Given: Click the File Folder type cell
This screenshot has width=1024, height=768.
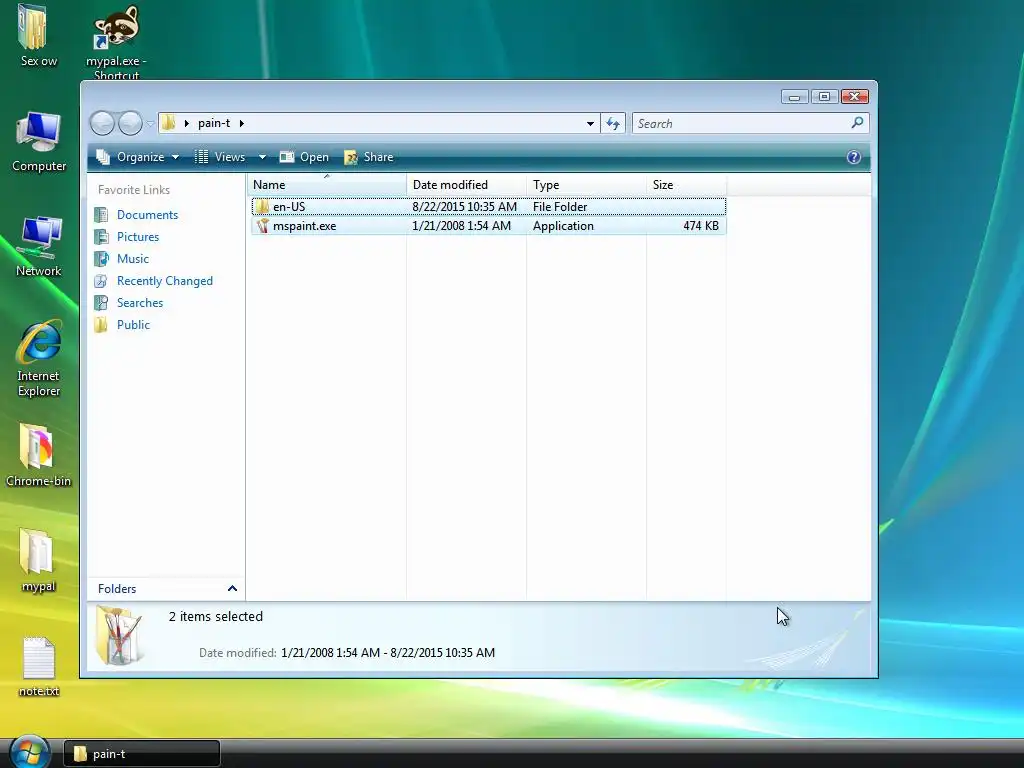Looking at the screenshot, I should [560, 207].
